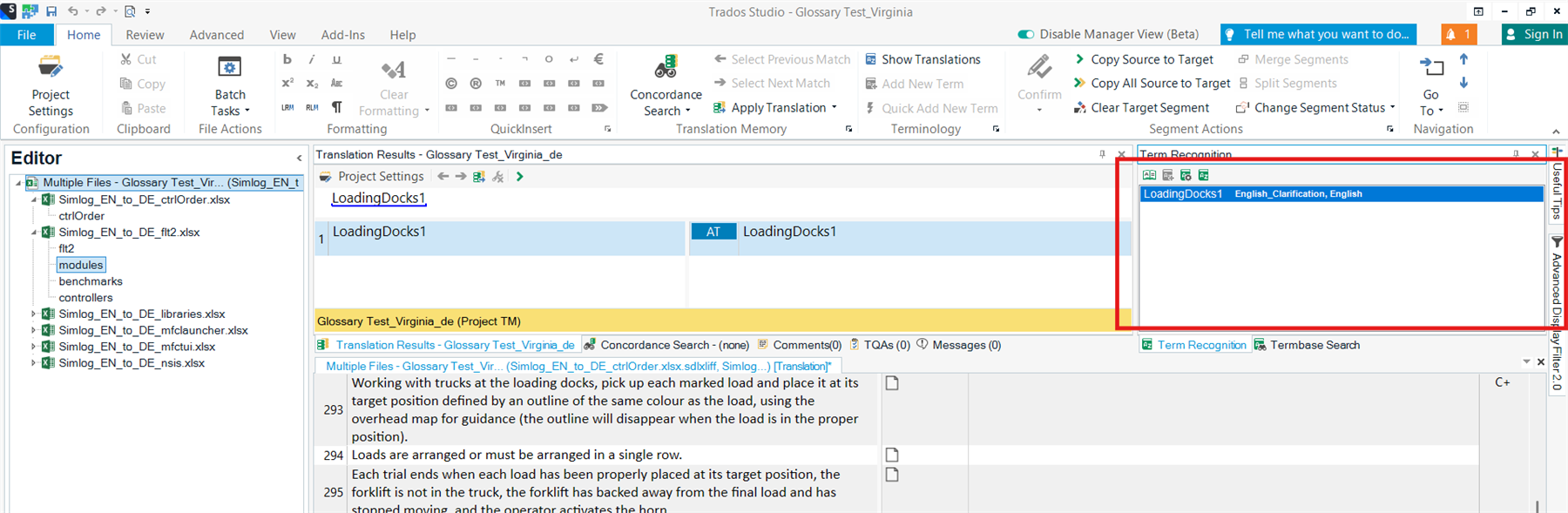View term details in Term Recognition
Screen dimensions: 1568x513
pyautogui.click(x=1149, y=176)
